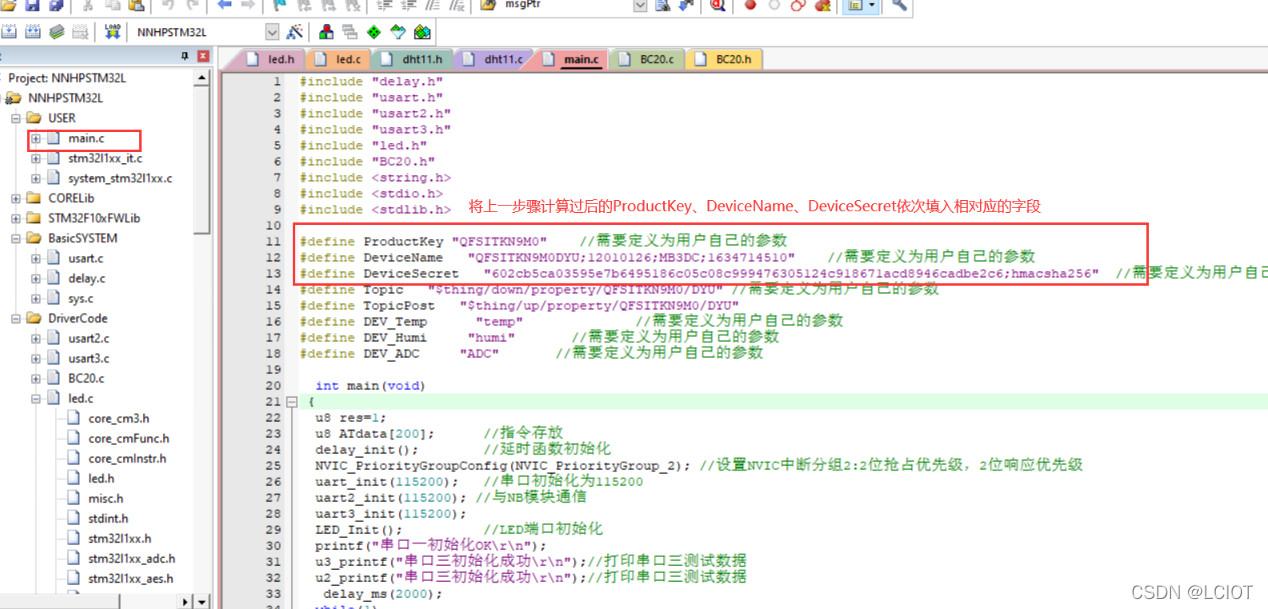Open the NNHPSTM32L target dropdown
1268x609 pixels.
[272, 32]
